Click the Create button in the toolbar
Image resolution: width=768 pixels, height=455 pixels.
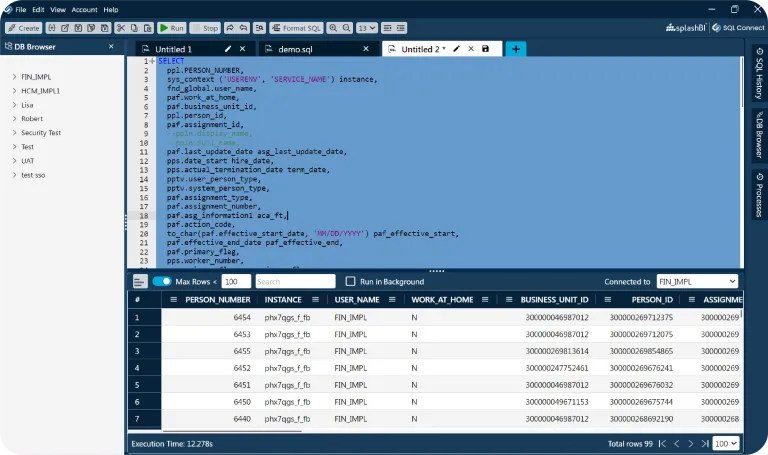[x=24, y=28]
